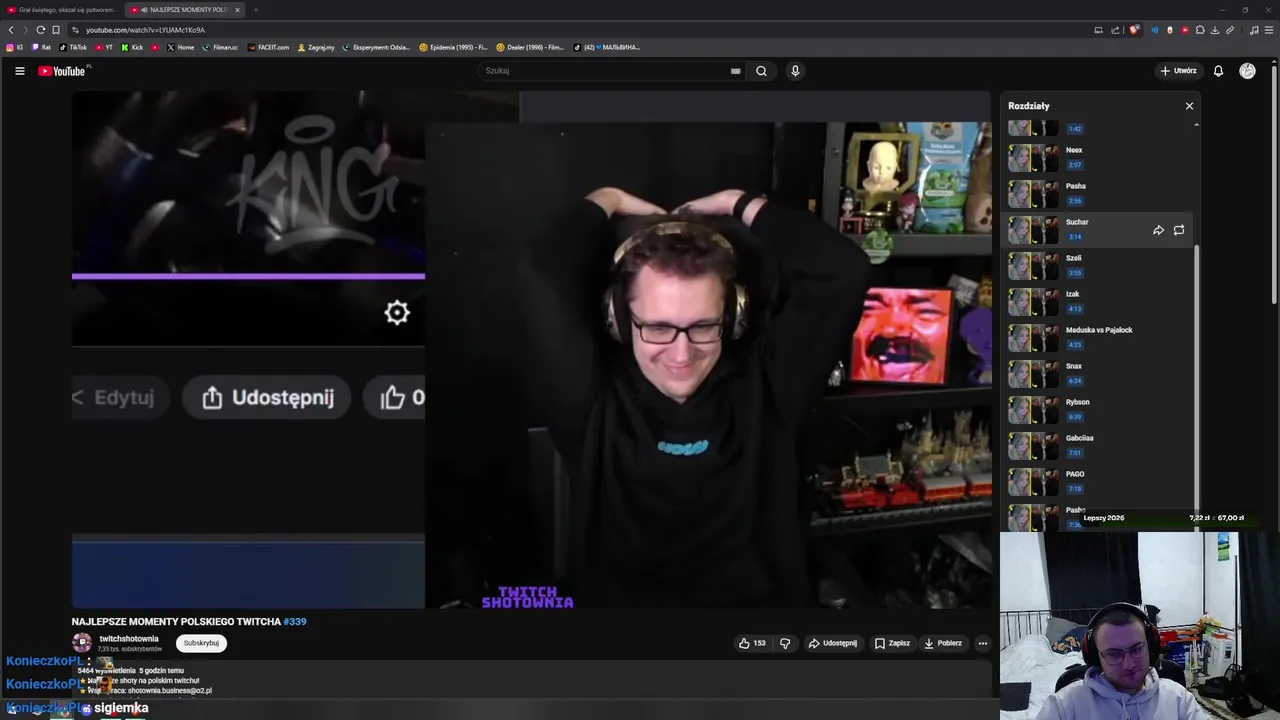This screenshot has width=1280, height=720.
Task: Jump to Meduska vs Pajalock chapter
Action: click(1098, 338)
